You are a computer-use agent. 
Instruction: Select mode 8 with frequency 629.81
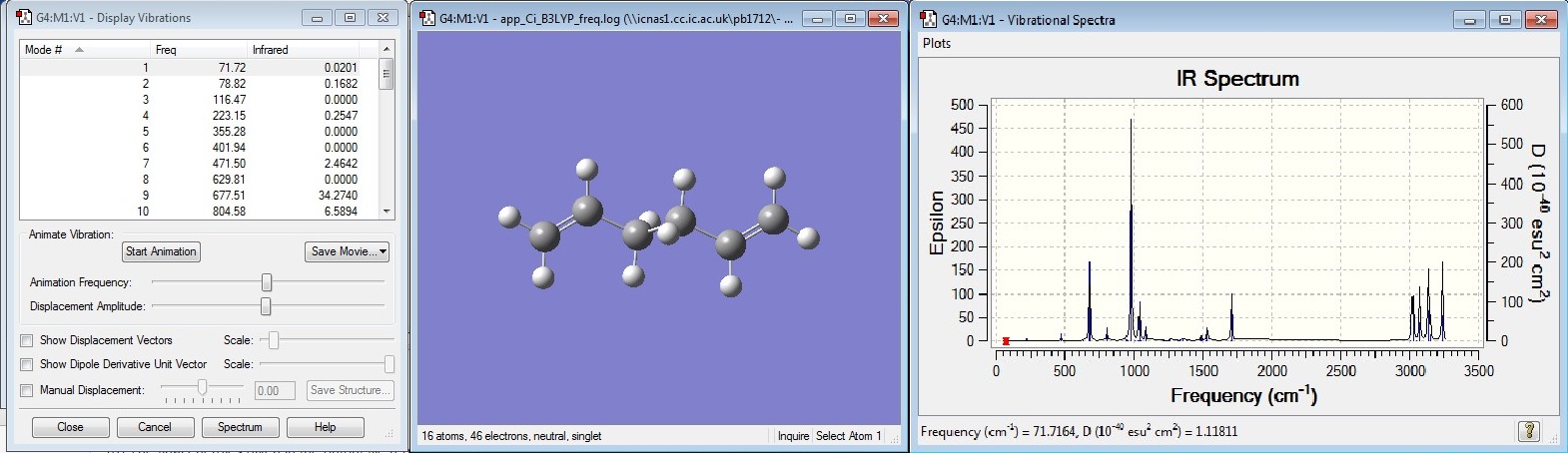(x=199, y=180)
